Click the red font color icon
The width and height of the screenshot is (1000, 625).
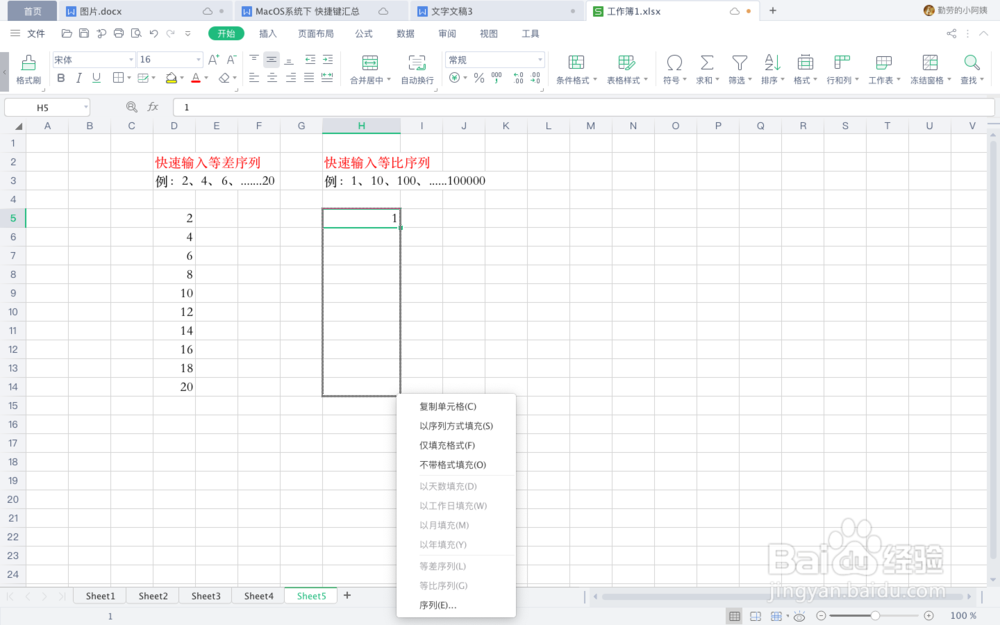point(196,78)
